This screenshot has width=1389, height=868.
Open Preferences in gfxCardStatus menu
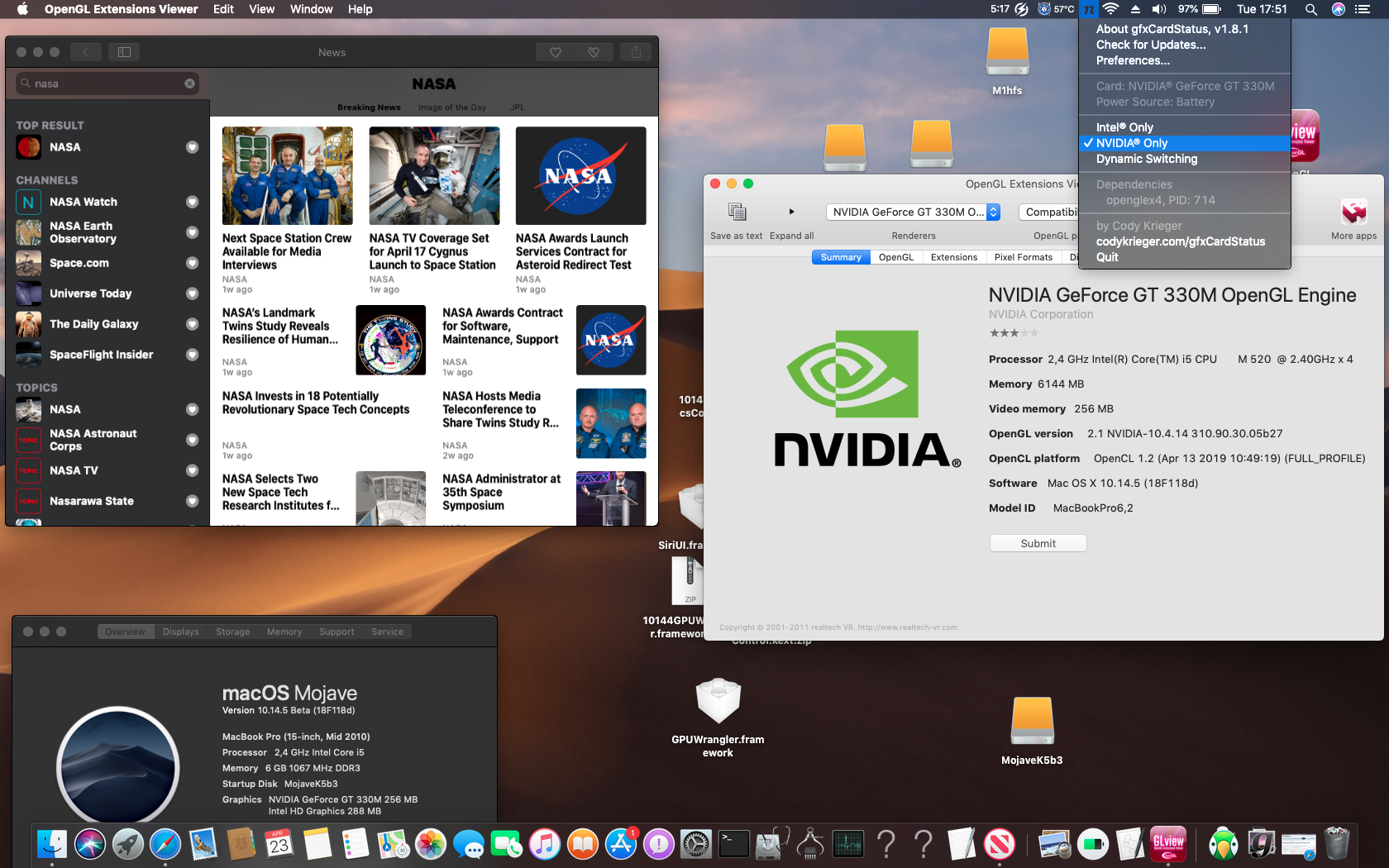tap(1185, 60)
